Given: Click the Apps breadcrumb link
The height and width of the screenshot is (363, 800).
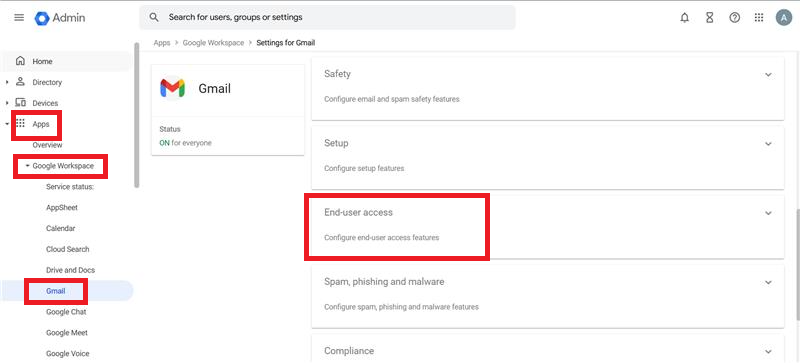Looking at the screenshot, I should [x=162, y=43].
